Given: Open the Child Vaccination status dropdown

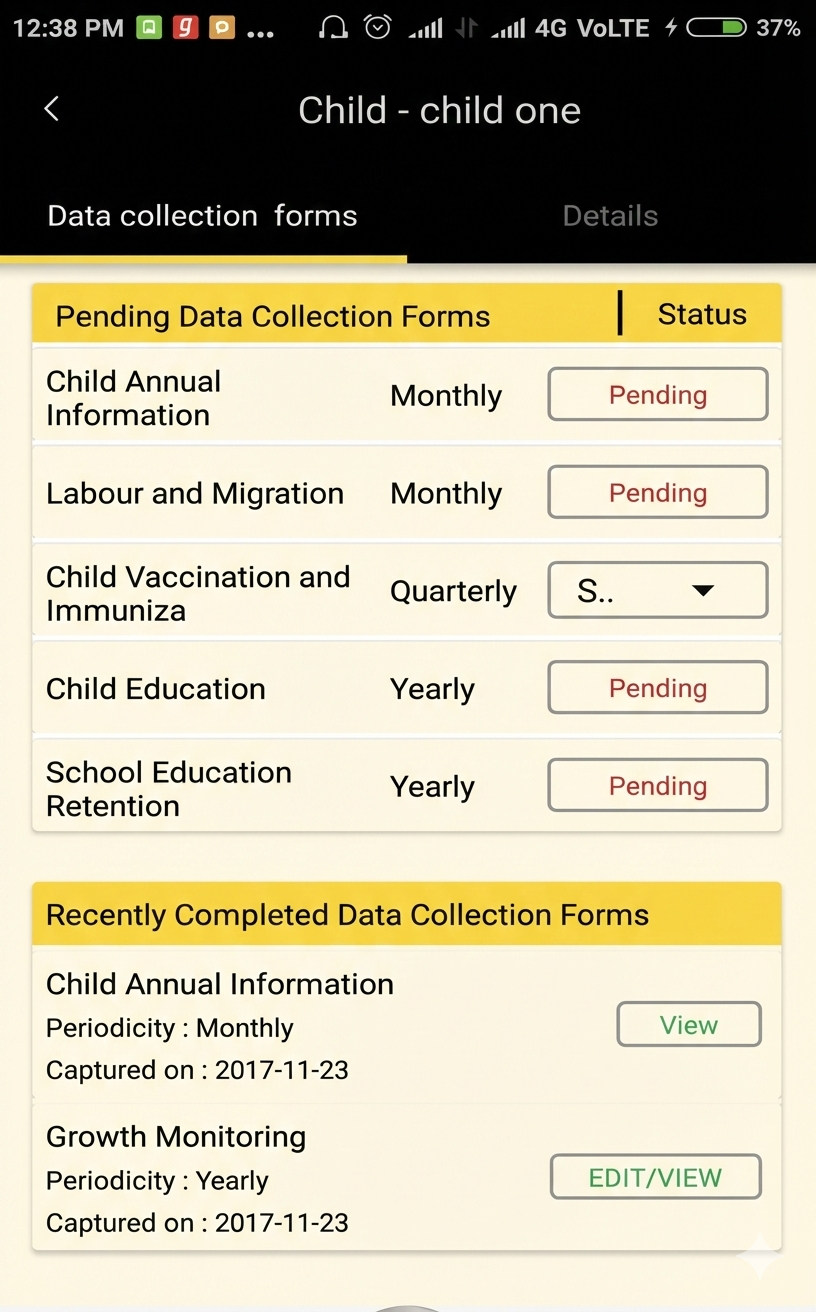Looking at the screenshot, I should (x=658, y=590).
